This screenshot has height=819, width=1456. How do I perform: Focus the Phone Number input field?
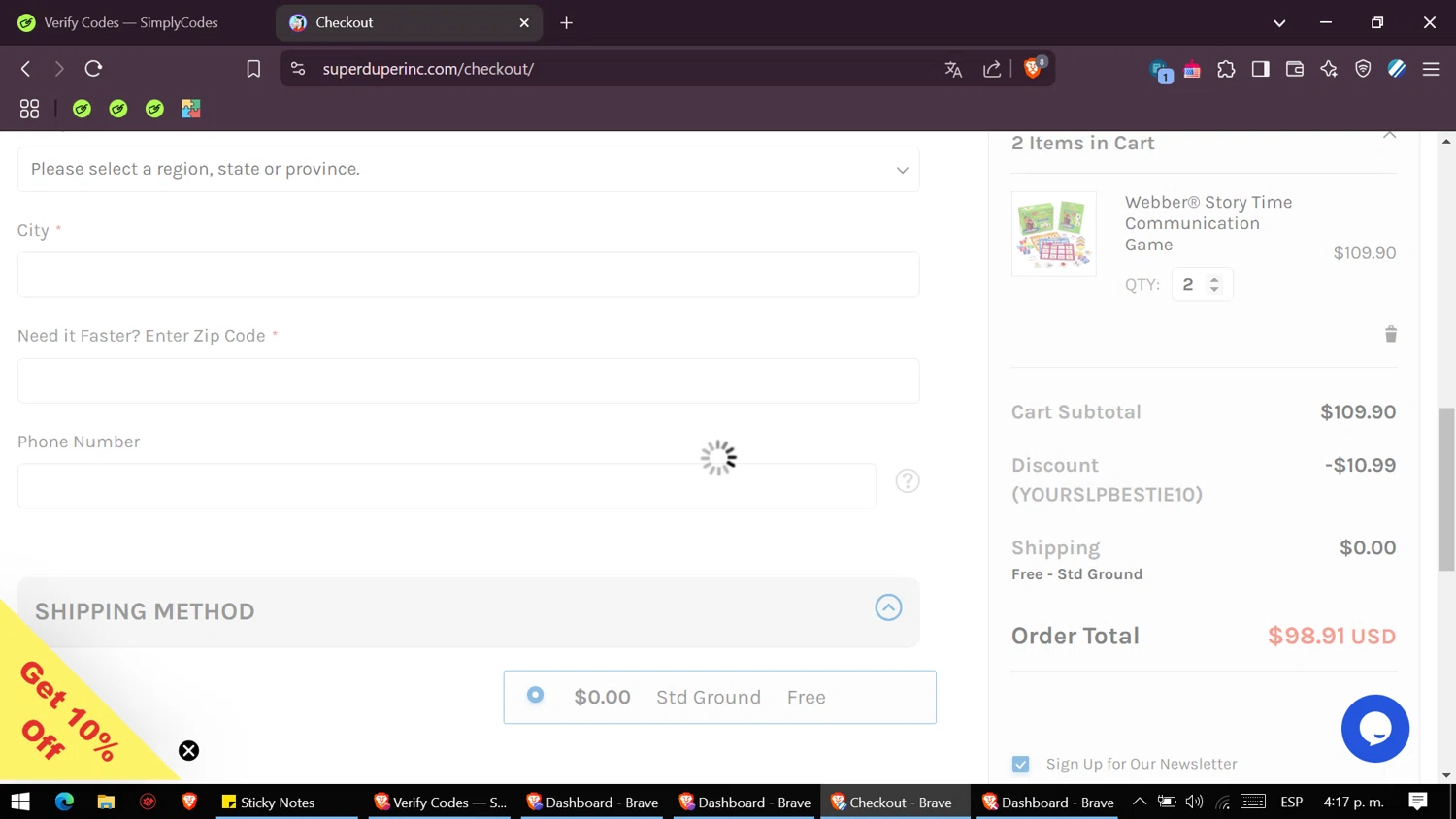coord(447,486)
